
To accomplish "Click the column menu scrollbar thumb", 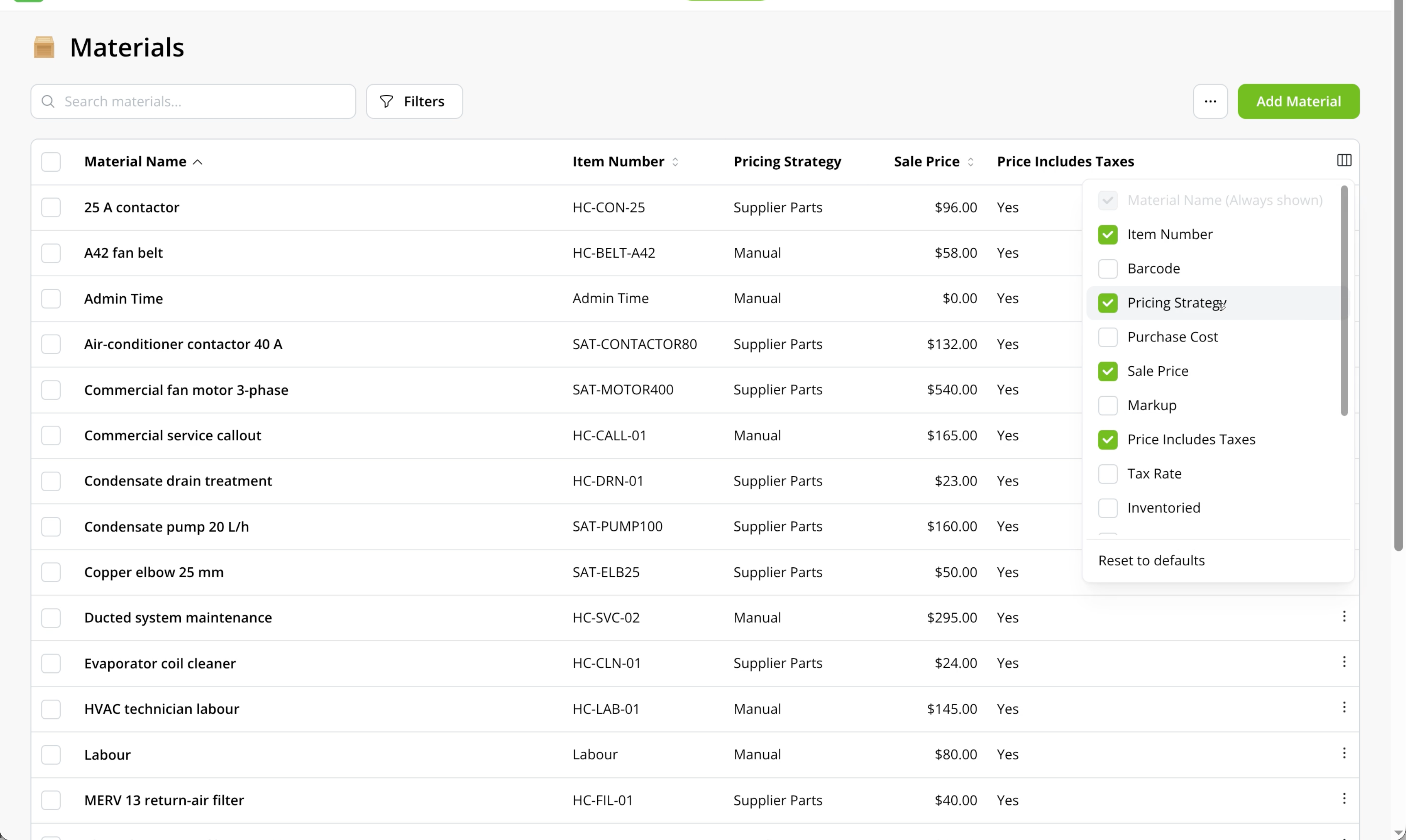I will (1344, 301).
